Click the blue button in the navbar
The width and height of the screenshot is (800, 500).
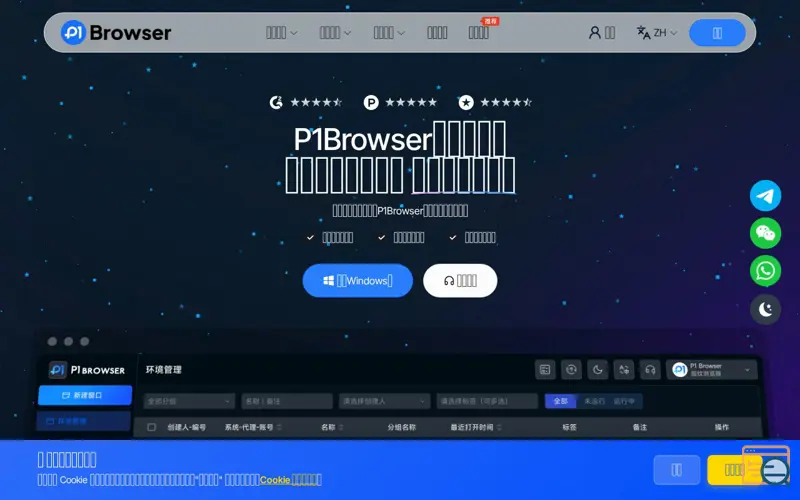click(717, 33)
